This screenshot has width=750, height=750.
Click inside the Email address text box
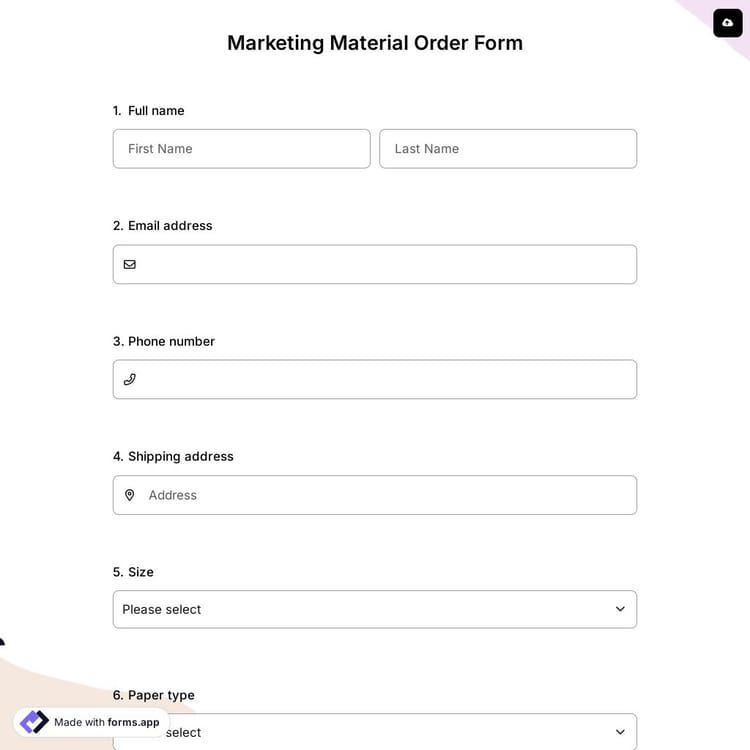(x=385, y=265)
